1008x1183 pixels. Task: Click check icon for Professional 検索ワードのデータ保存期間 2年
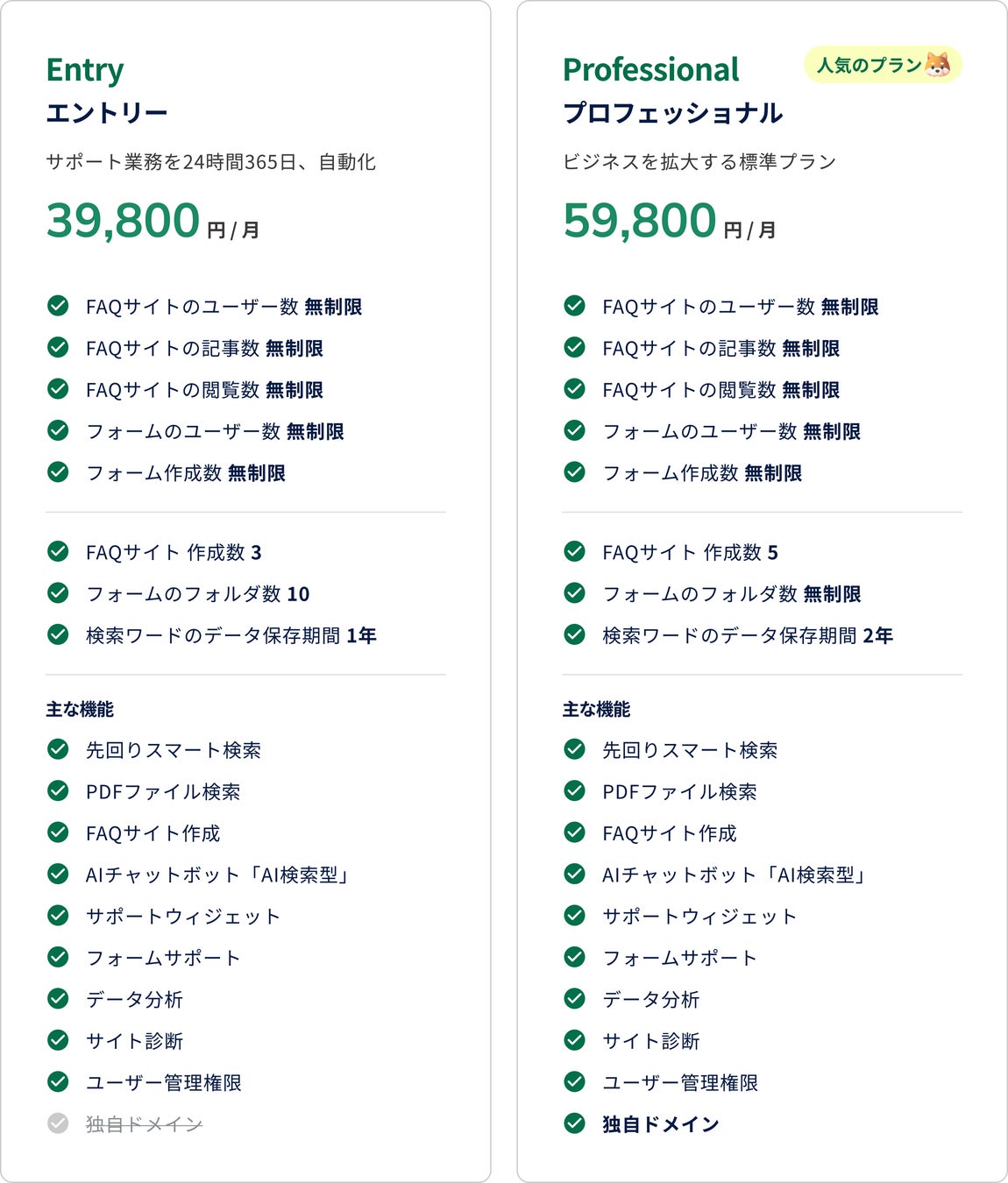575,634
